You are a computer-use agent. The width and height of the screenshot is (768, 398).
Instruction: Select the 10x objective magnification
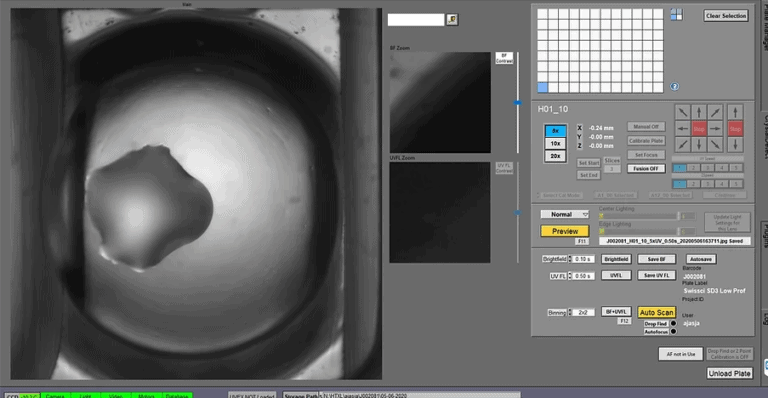point(555,143)
